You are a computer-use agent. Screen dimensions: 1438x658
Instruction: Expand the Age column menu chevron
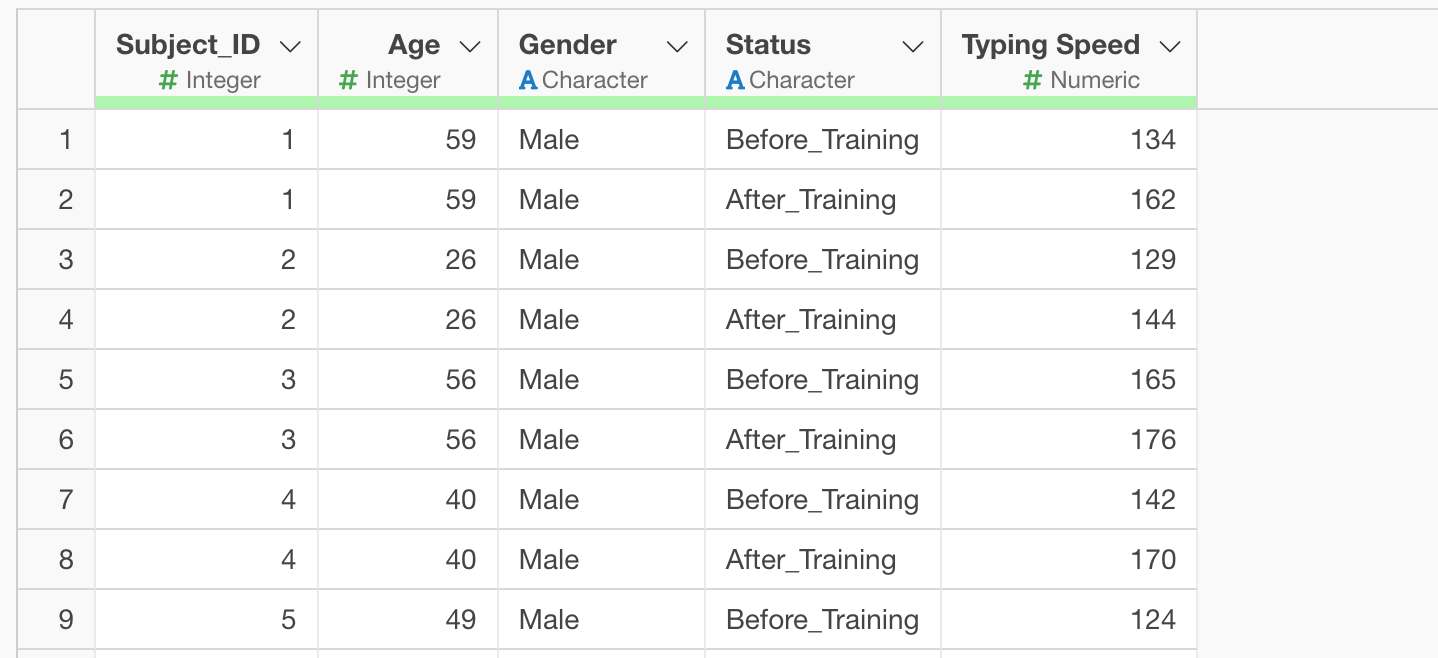[x=469, y=46]
